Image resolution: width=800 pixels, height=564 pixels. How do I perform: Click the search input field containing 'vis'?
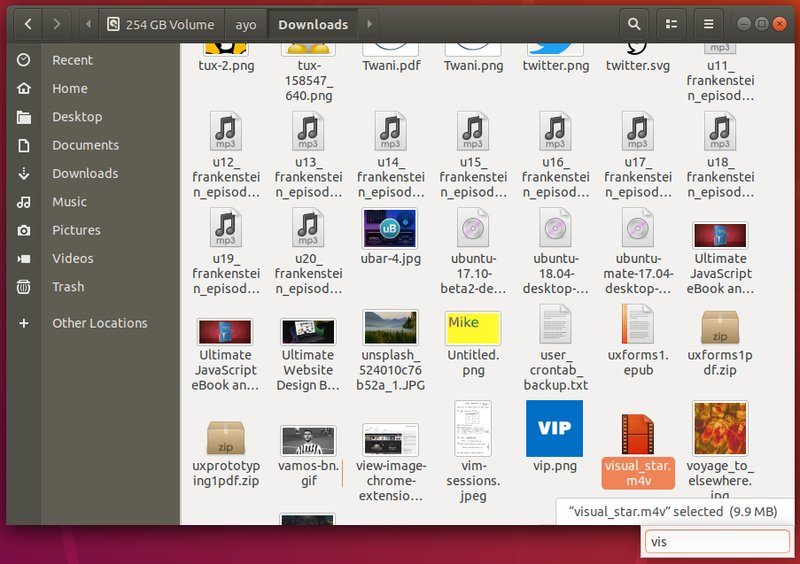pos(716,541)
